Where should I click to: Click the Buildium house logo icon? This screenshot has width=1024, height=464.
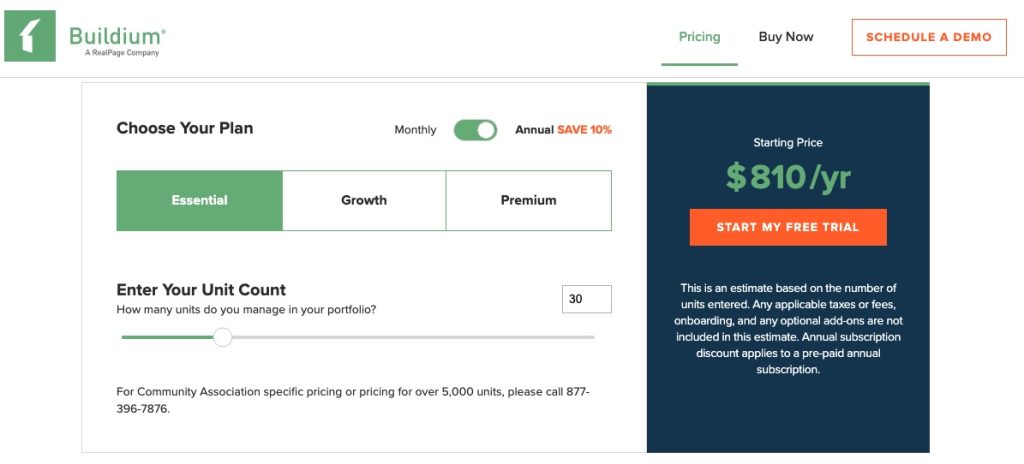click(29, 38)
